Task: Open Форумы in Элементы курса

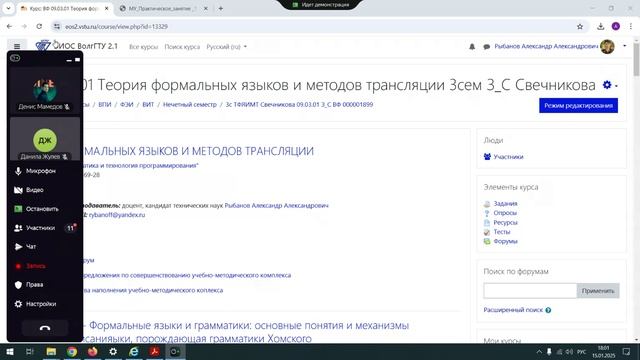Action: 505,241
